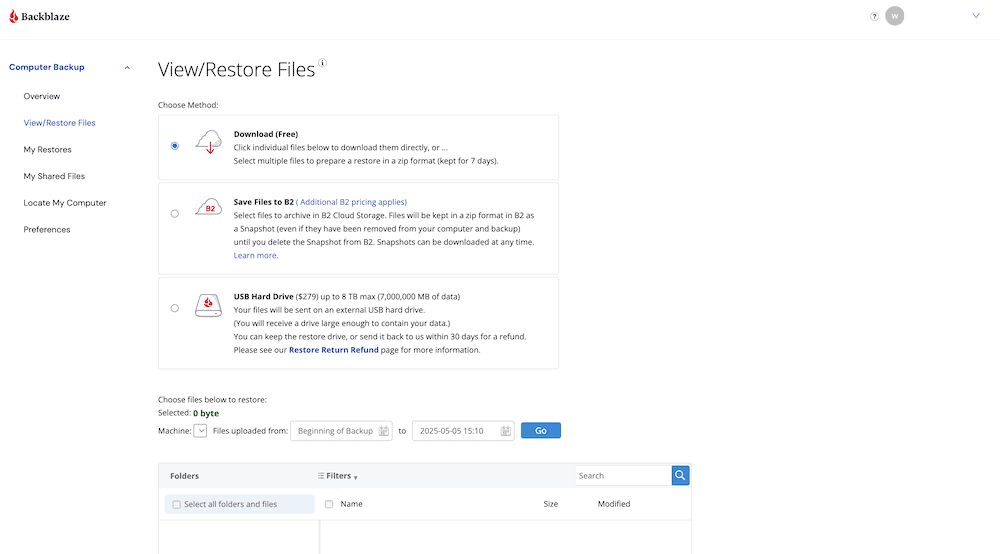The width and height of the screenshot is (1000, 554).
Task: Open the Machine dropdown
Action: (200, 431)
